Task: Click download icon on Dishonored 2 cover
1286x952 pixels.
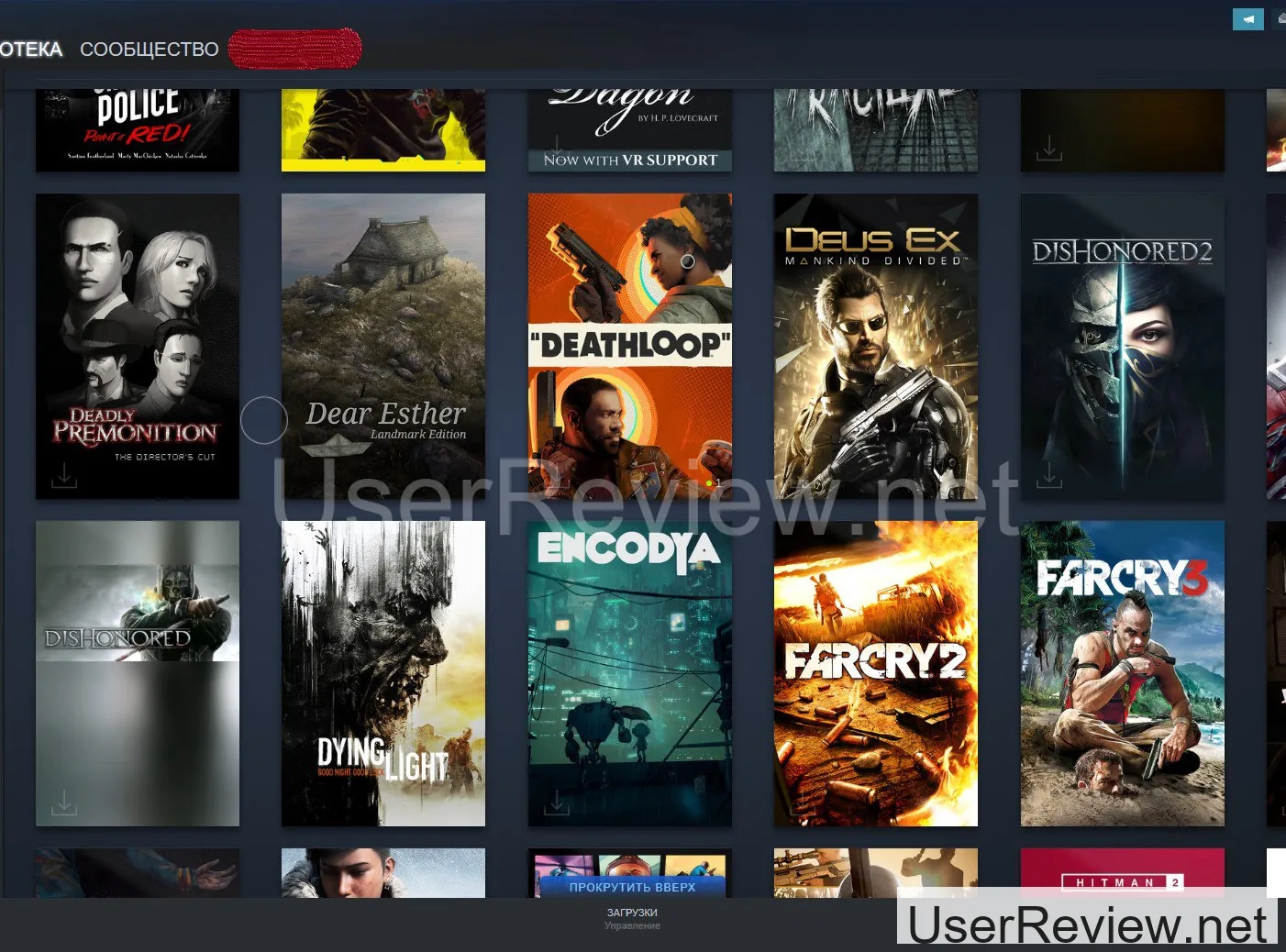Action: (x=1048, y=475)
